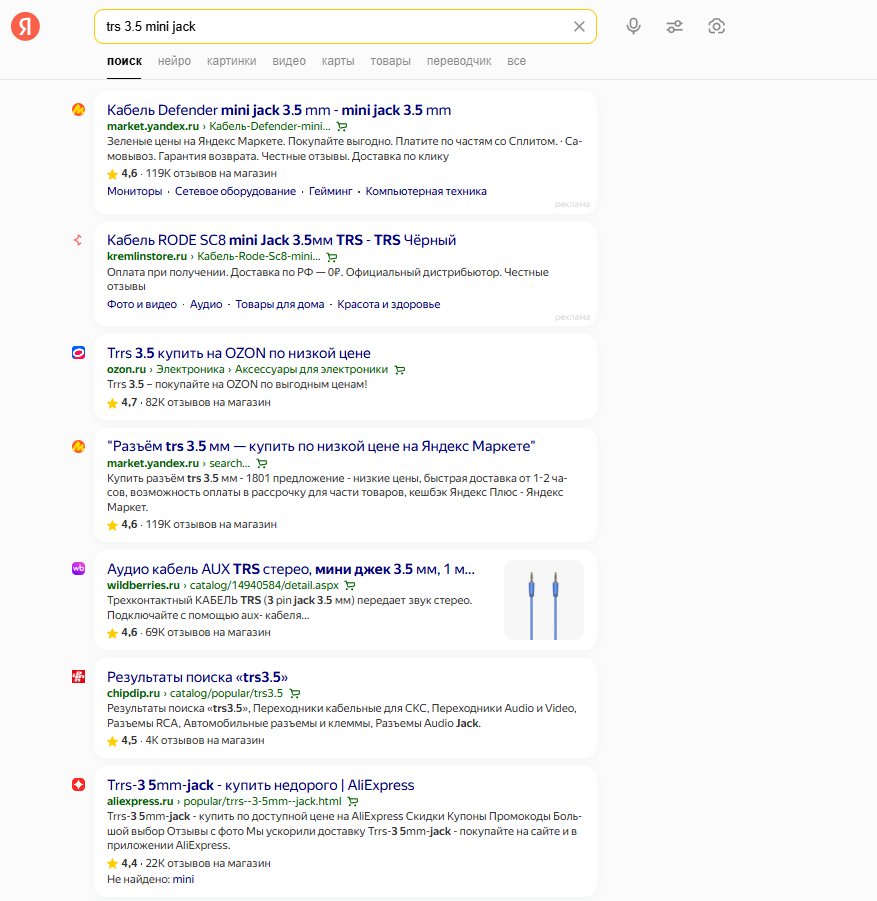
Task: Open search settings sliders icon
Action: pos(675,26)
